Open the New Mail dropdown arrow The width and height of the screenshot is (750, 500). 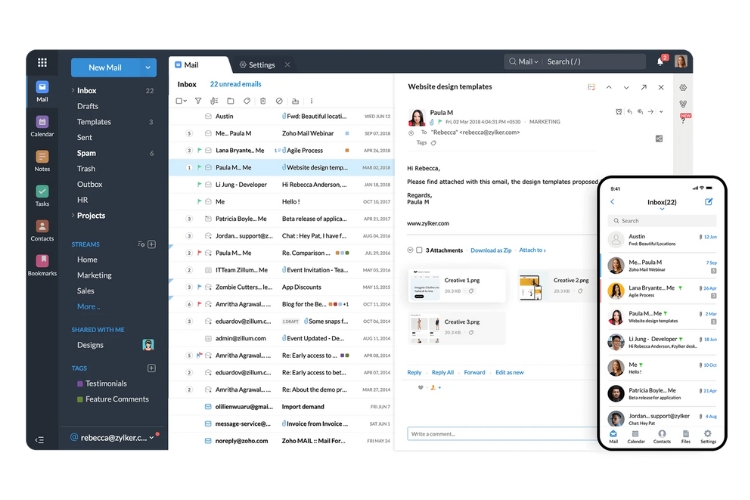click(148, 67)
